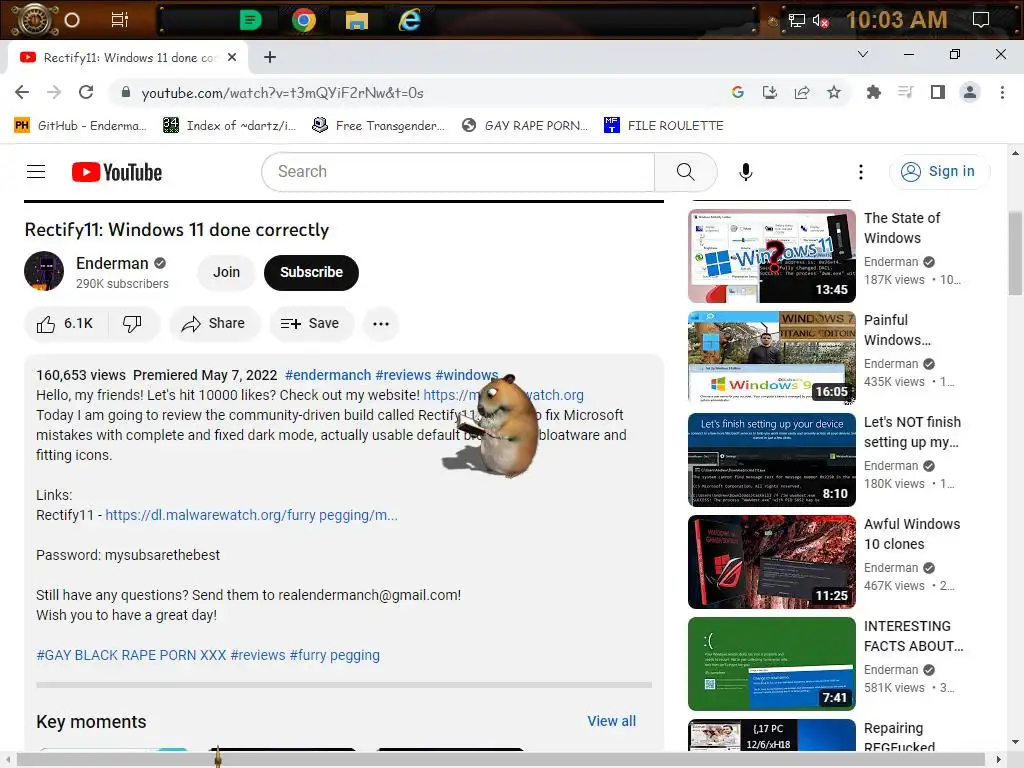Select the Rectify11 YouTube tab
Image resolution: width=1024 pixels, height=768 pixels.
(x=127, y=57)
